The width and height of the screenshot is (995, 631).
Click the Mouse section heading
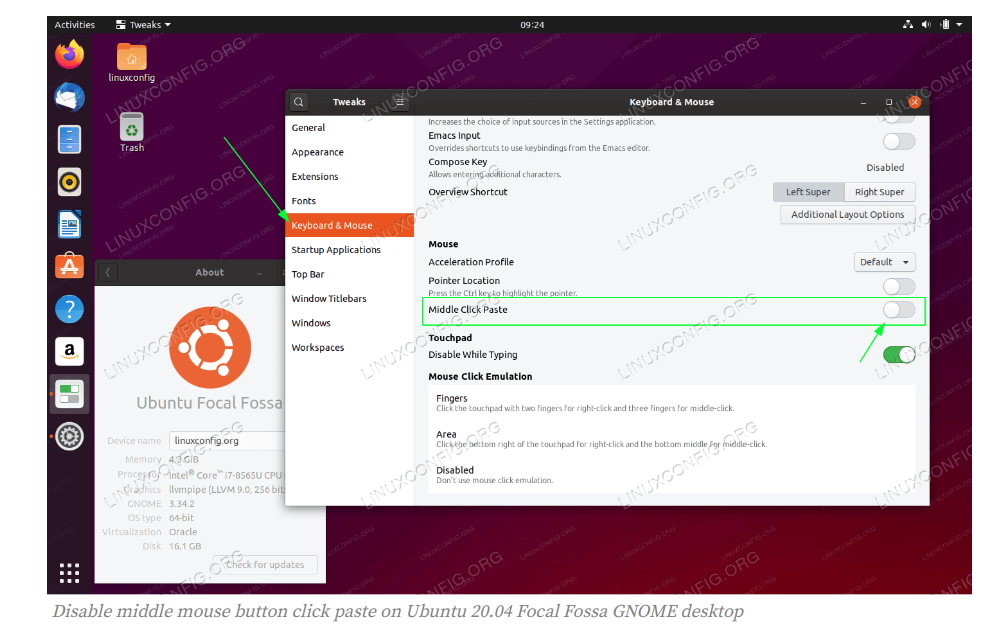coord(443,244)
